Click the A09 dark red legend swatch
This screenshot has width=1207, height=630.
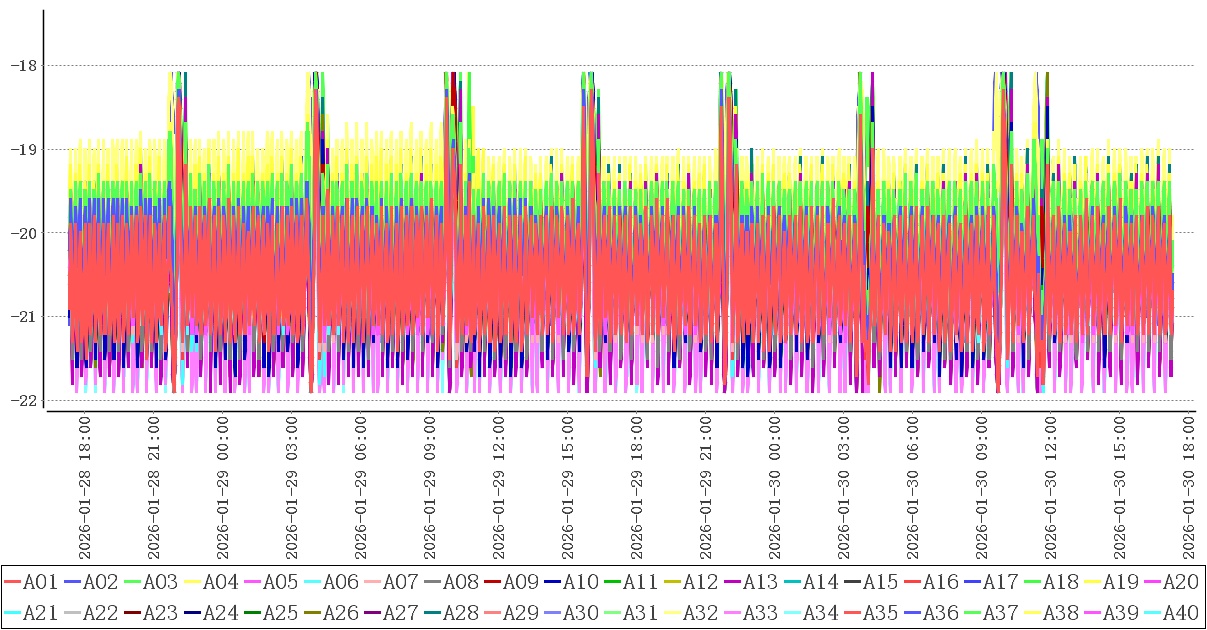(x=493, y=581)
